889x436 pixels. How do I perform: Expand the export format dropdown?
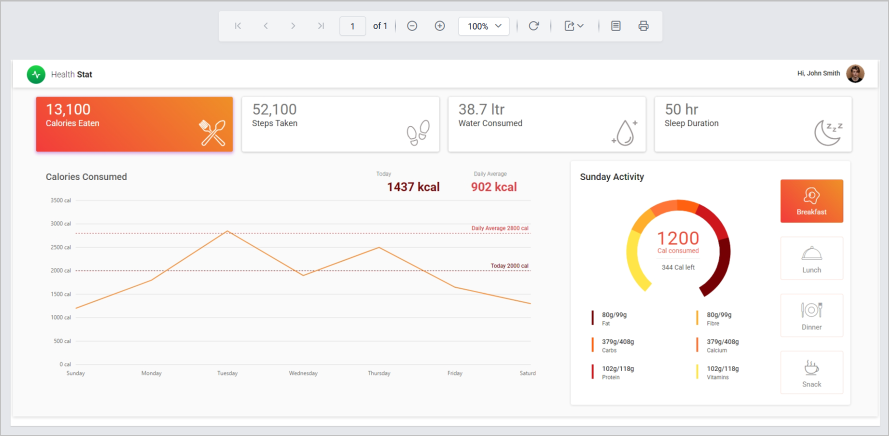tap(573, 26)
